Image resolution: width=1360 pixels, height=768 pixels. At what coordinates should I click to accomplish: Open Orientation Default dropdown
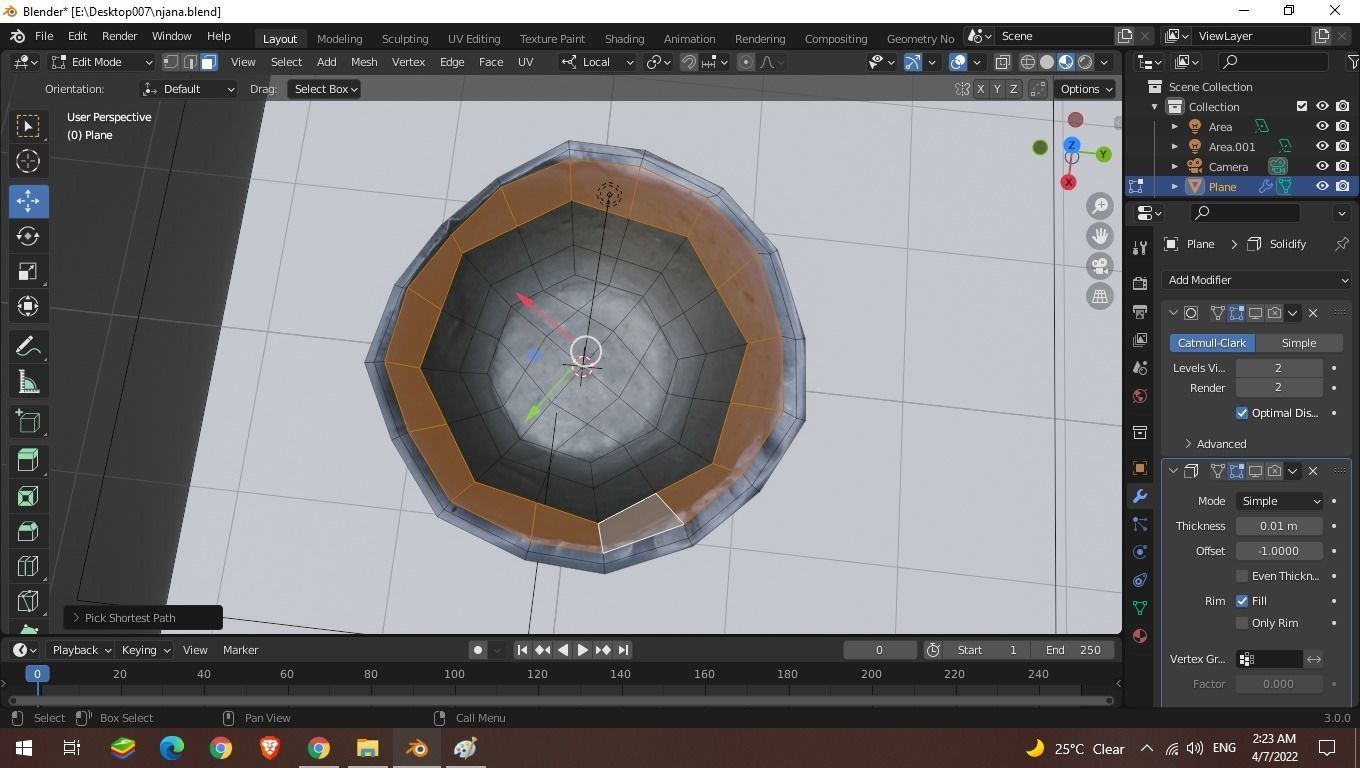point(189,89)
